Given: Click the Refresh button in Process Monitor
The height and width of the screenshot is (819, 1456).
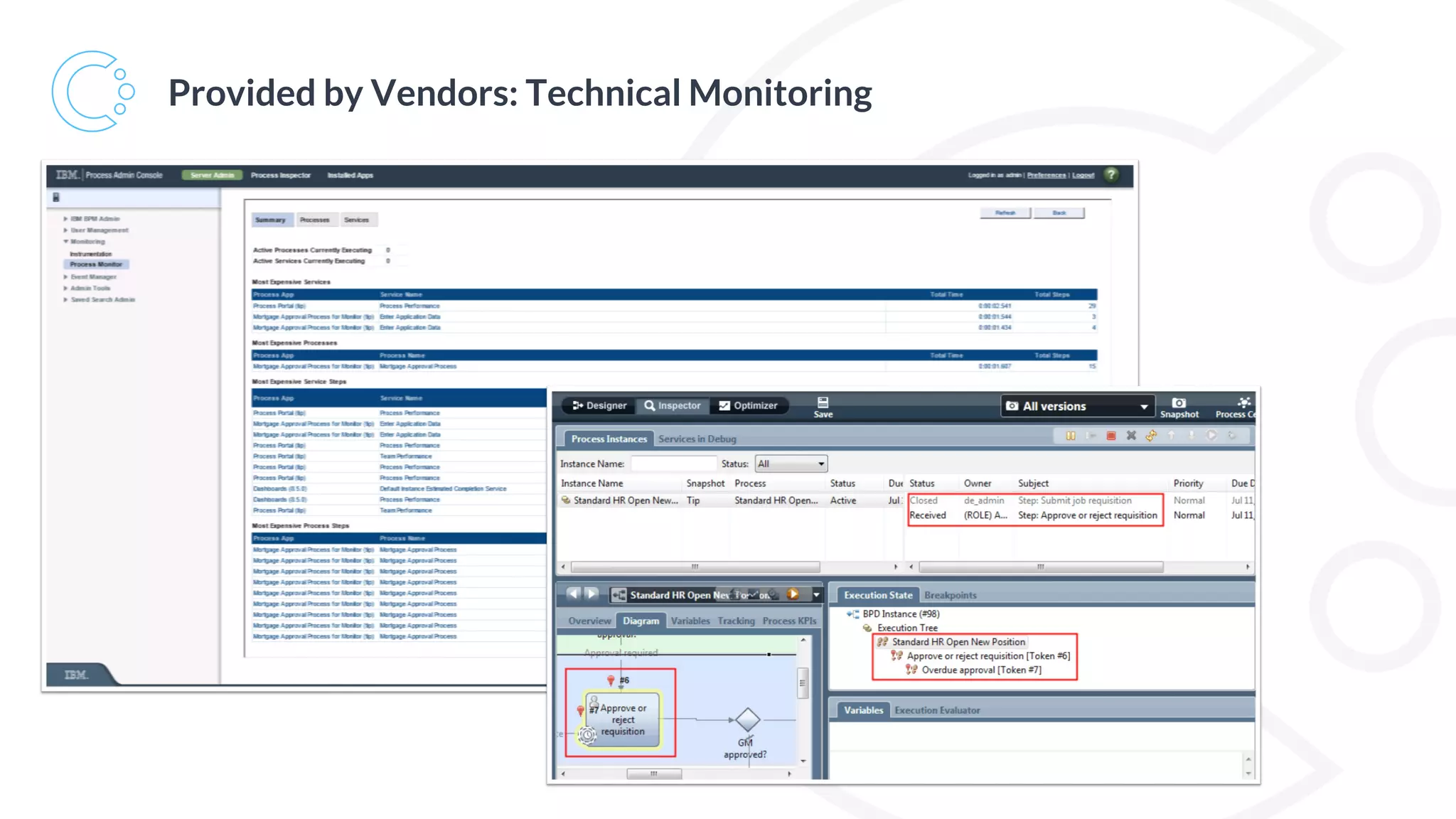Looking at the screenshot, I should click(1005, 213).
